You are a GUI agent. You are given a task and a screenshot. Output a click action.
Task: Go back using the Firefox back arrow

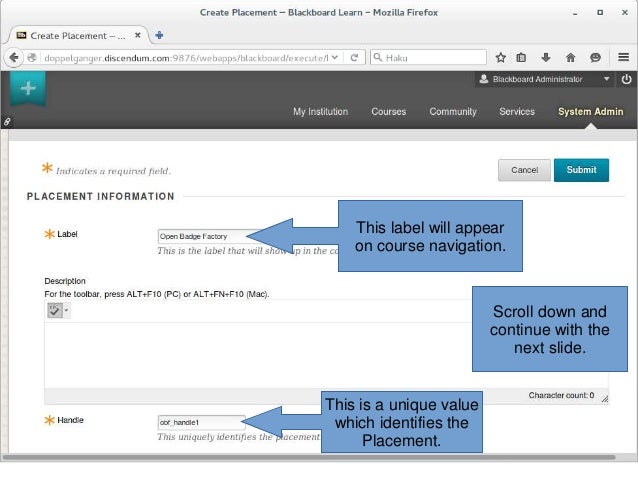tap(14, 57)
